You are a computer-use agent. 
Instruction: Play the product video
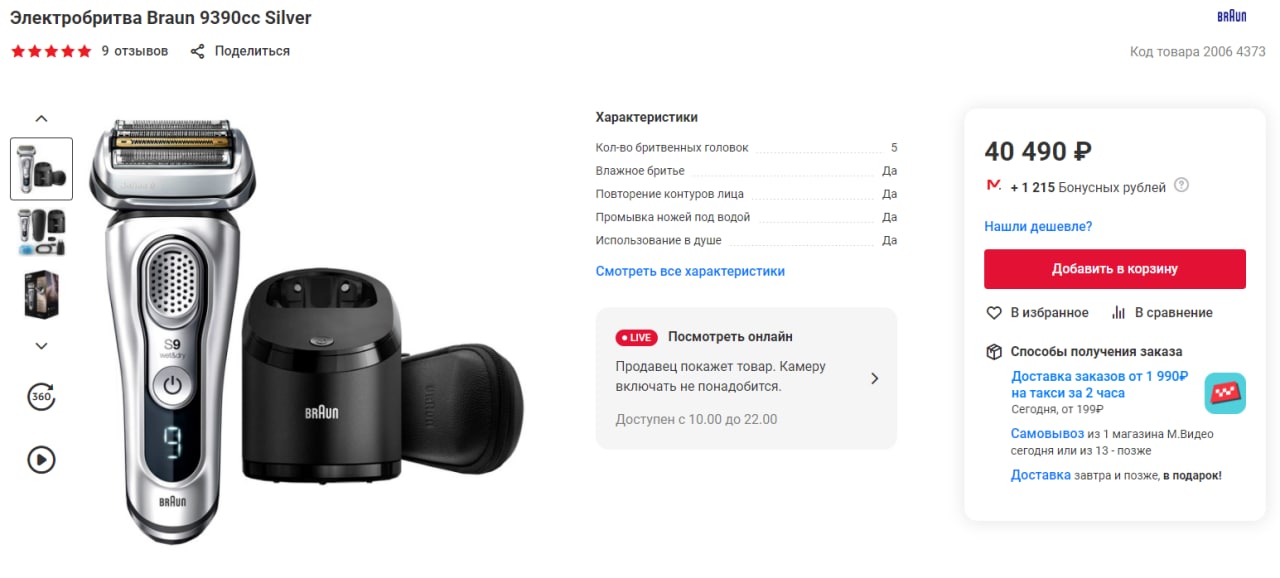tap(41, 459)
